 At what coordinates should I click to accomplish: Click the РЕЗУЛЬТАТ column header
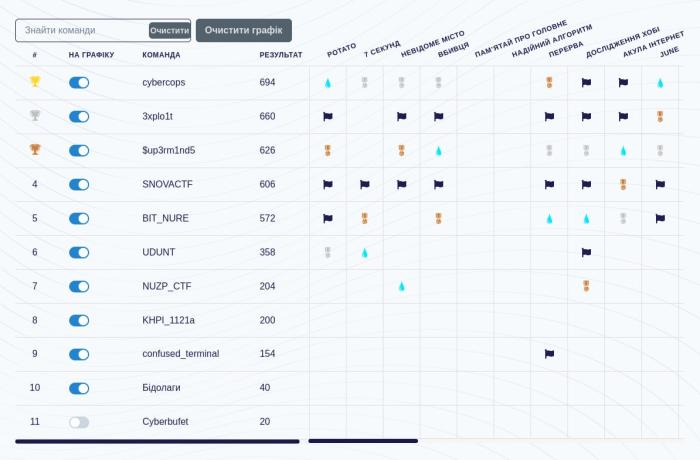[x=280, y=55]
